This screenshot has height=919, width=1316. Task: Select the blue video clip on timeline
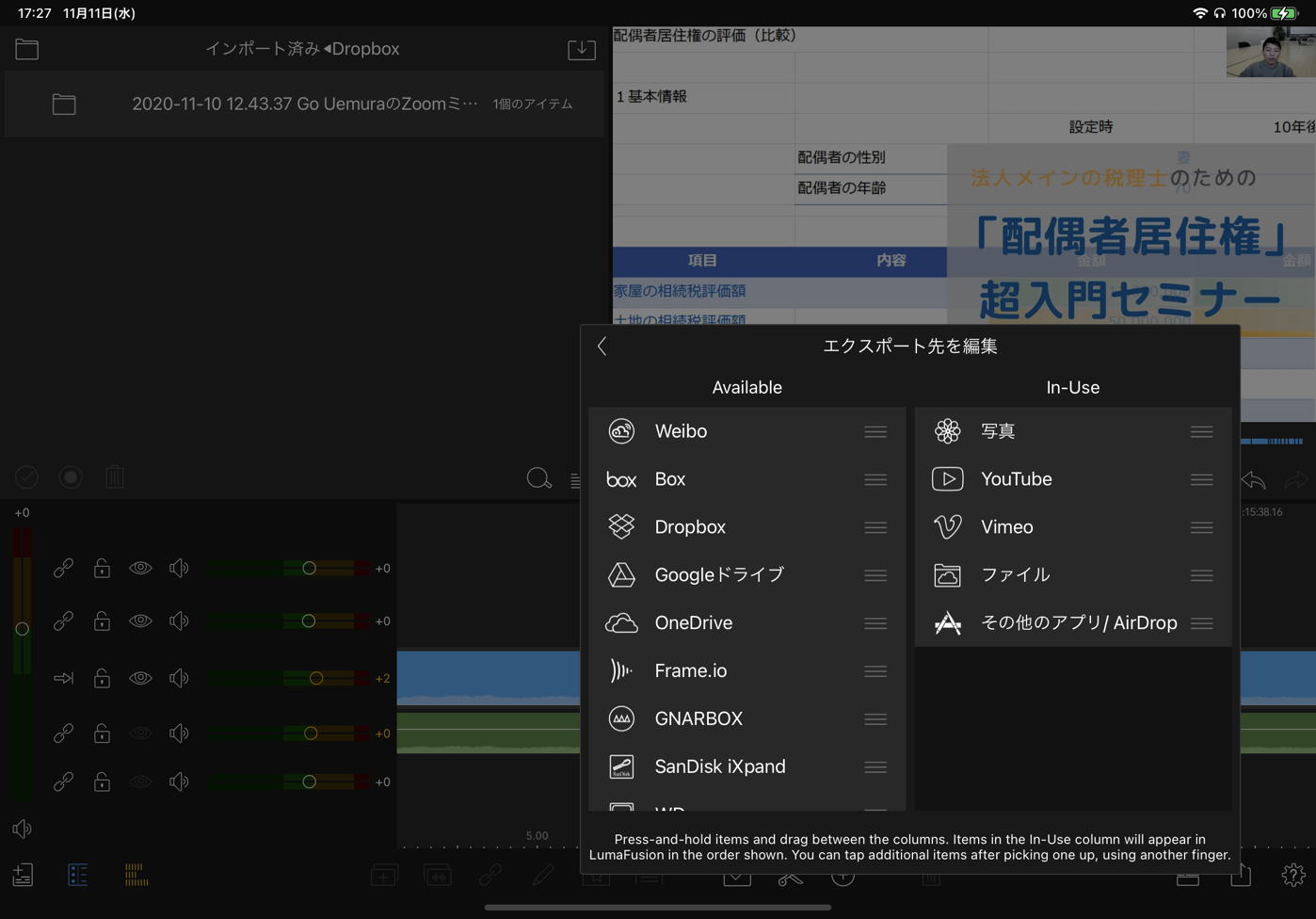click(489, 678)
